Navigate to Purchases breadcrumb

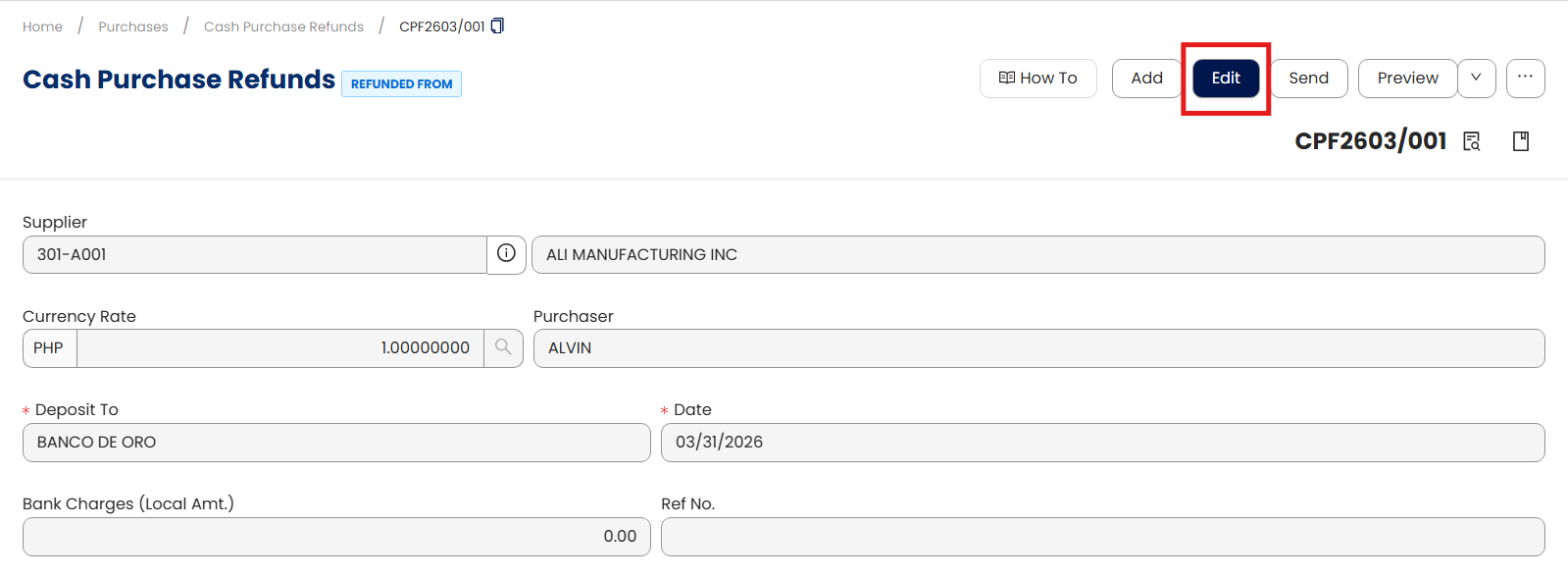pos(133,26)
